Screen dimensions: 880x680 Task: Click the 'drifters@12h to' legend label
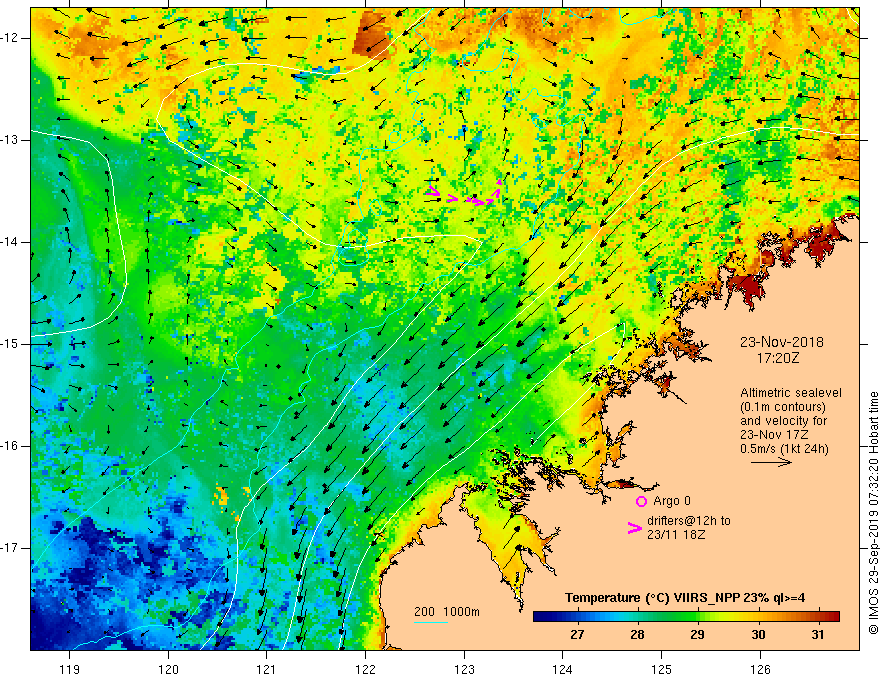pyautogui.click(x=689, y=521)
